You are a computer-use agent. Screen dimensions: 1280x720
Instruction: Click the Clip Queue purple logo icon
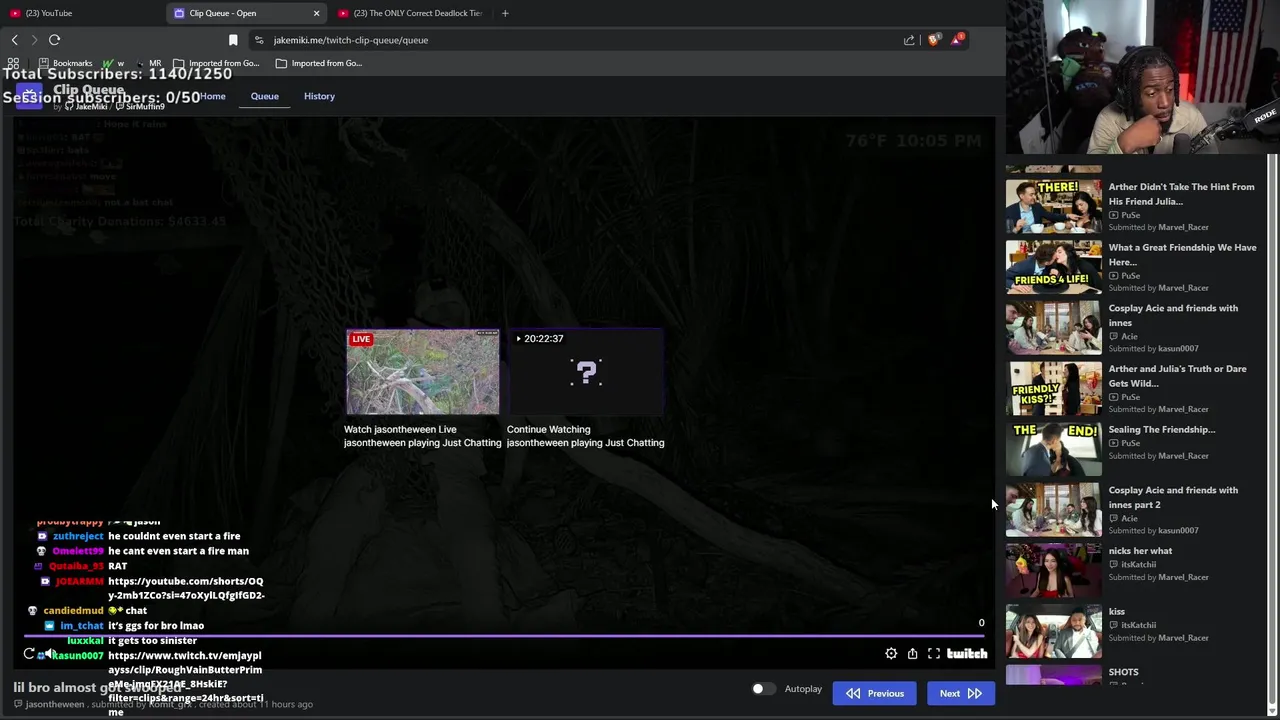tap(29, 97)
